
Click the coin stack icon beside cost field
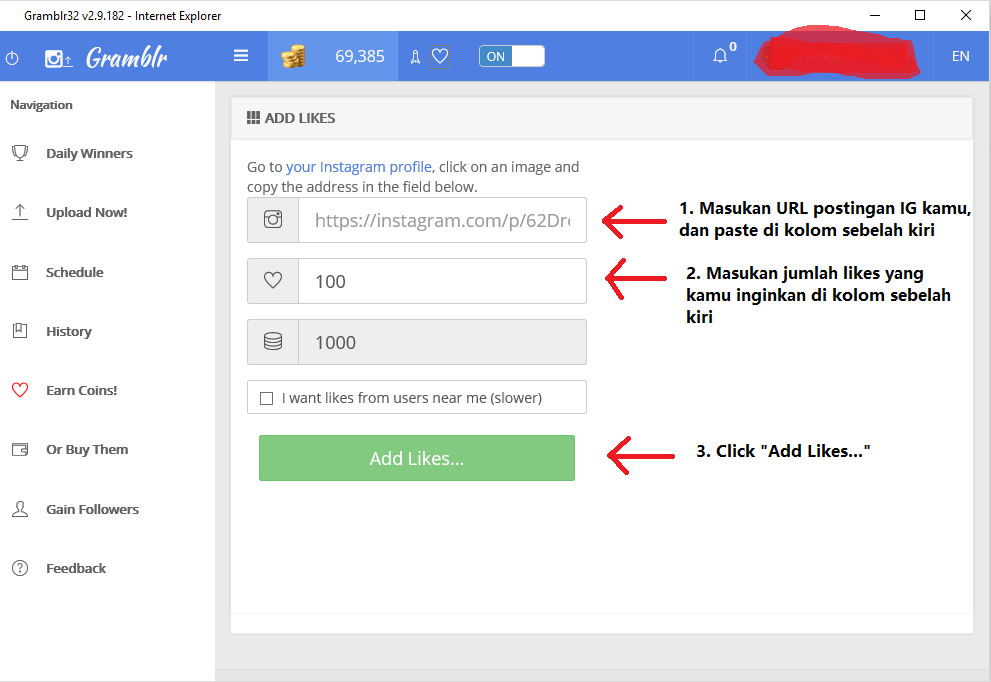273,341
